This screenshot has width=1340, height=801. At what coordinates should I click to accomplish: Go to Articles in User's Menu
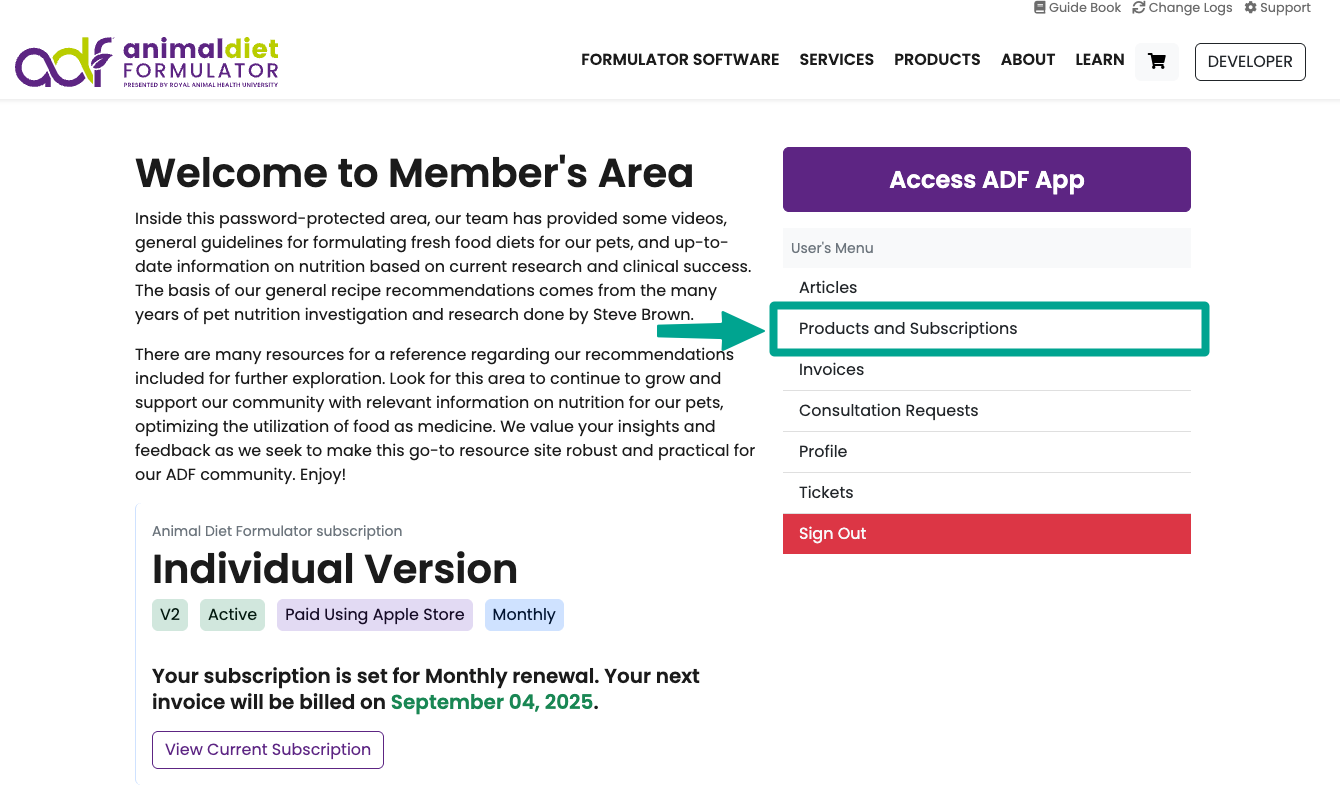(828, 288)
